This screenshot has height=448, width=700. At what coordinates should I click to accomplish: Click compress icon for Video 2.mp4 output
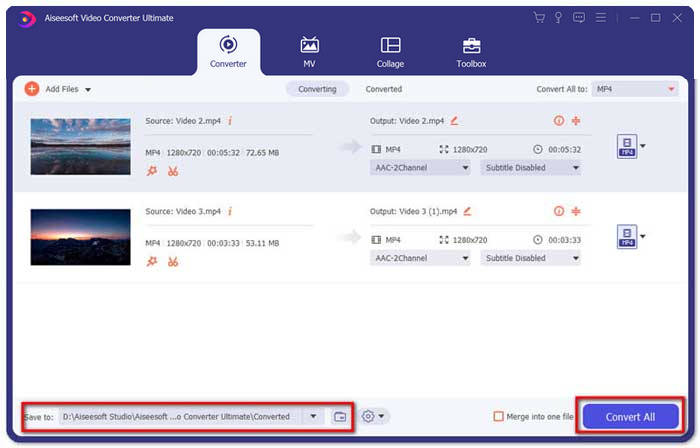576,120
